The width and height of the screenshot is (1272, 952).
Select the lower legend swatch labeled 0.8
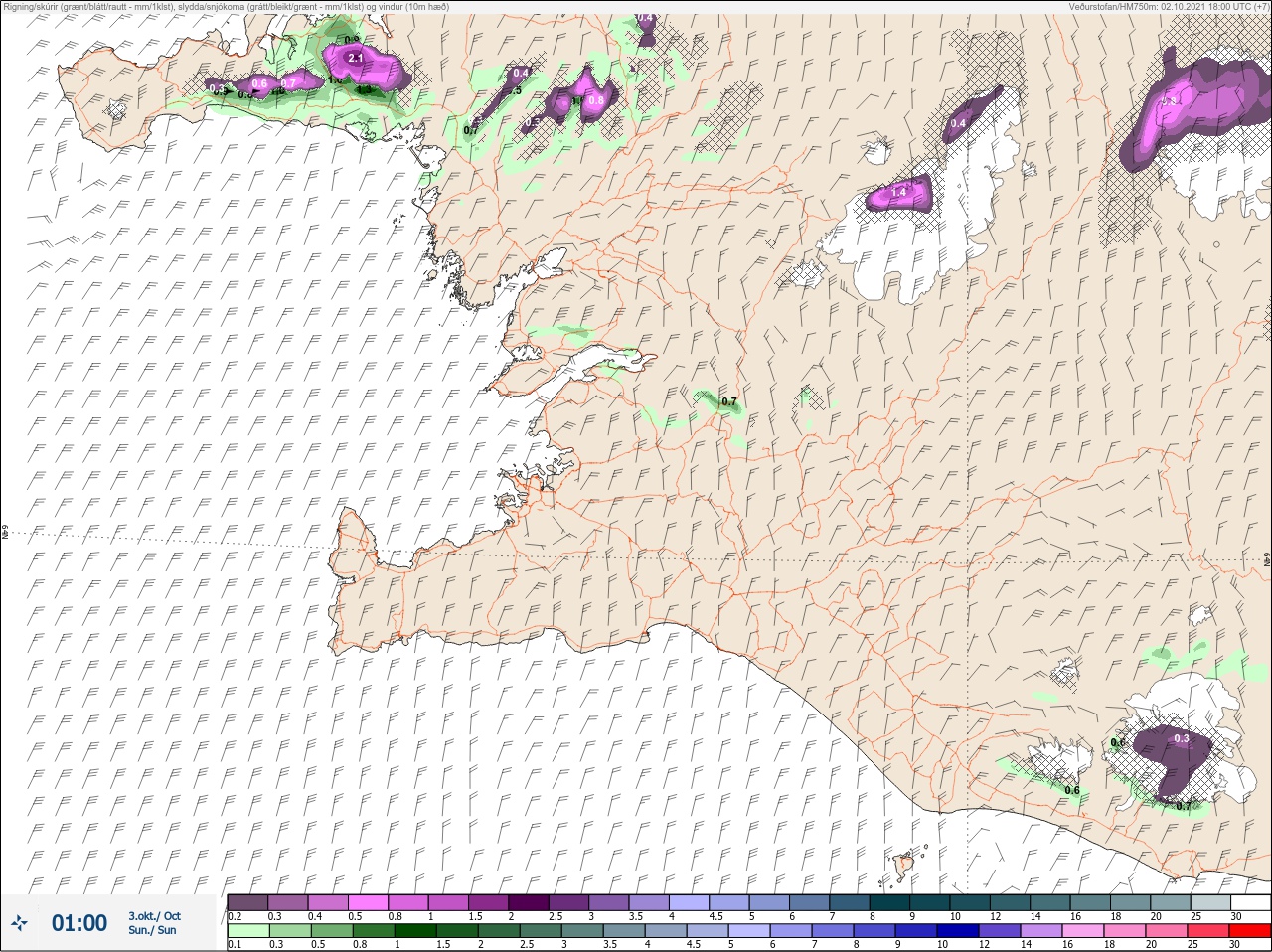(374, 930)
